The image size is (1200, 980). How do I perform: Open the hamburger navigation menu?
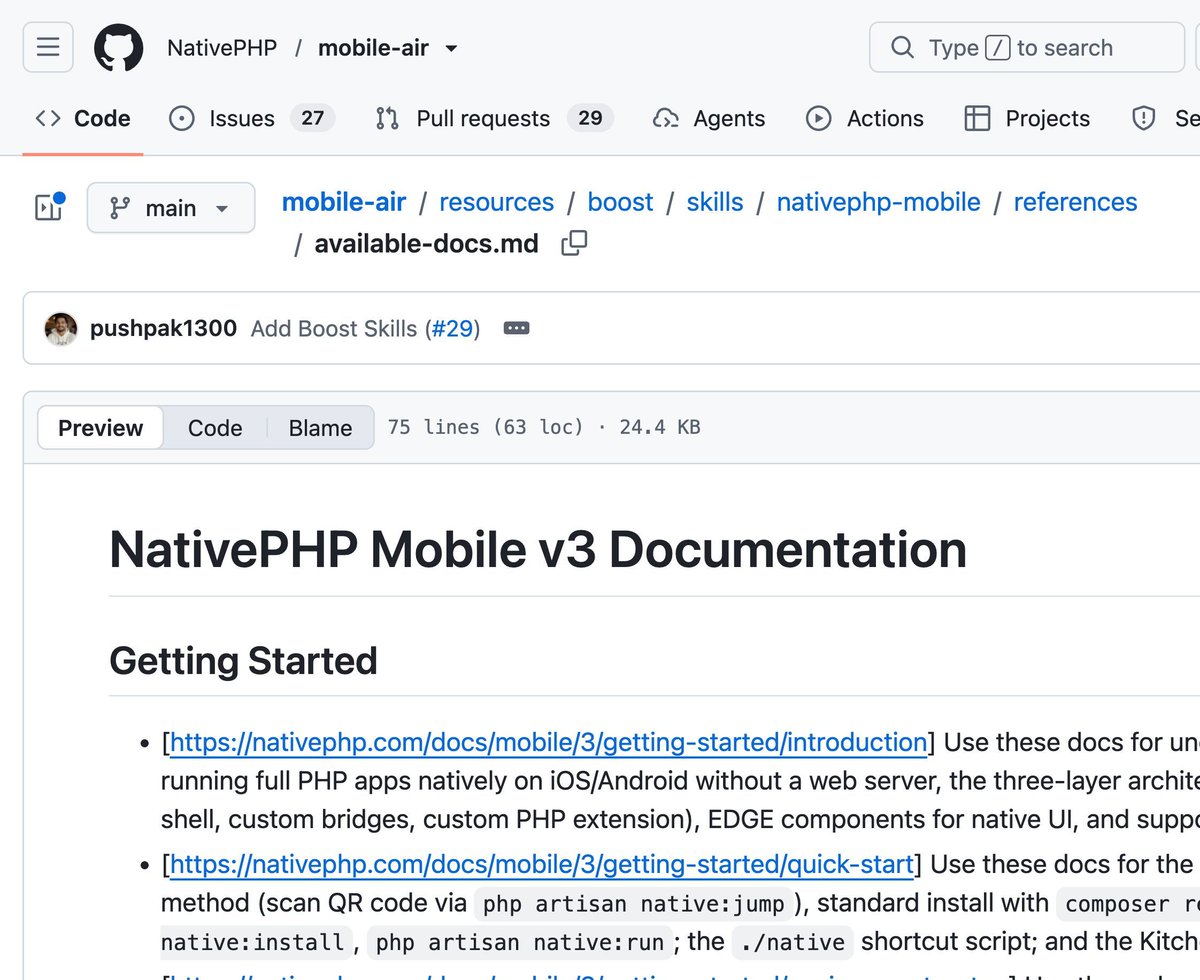pos(48,48)
